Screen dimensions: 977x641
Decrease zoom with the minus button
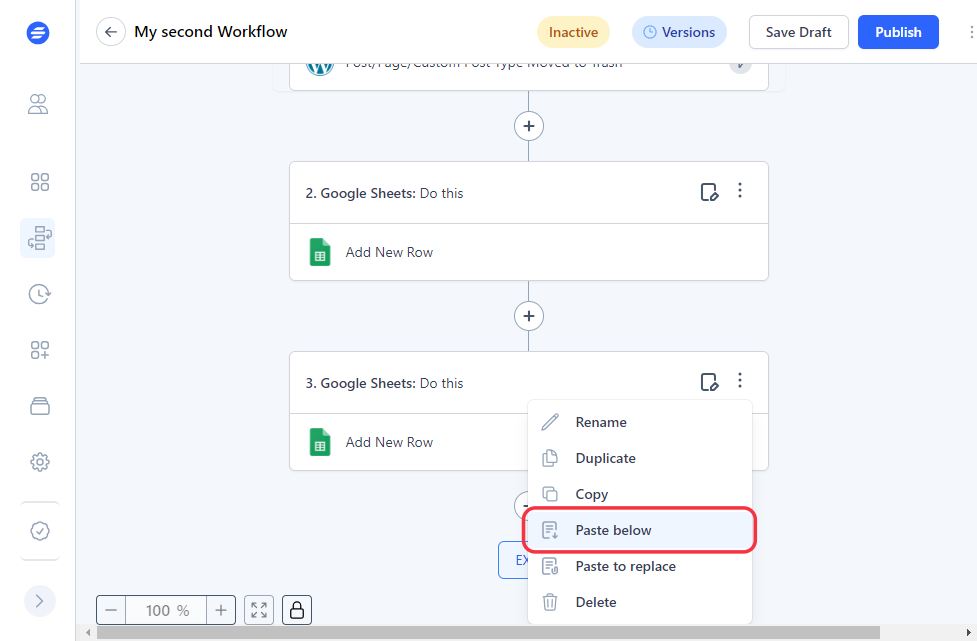tap(111, 610)
